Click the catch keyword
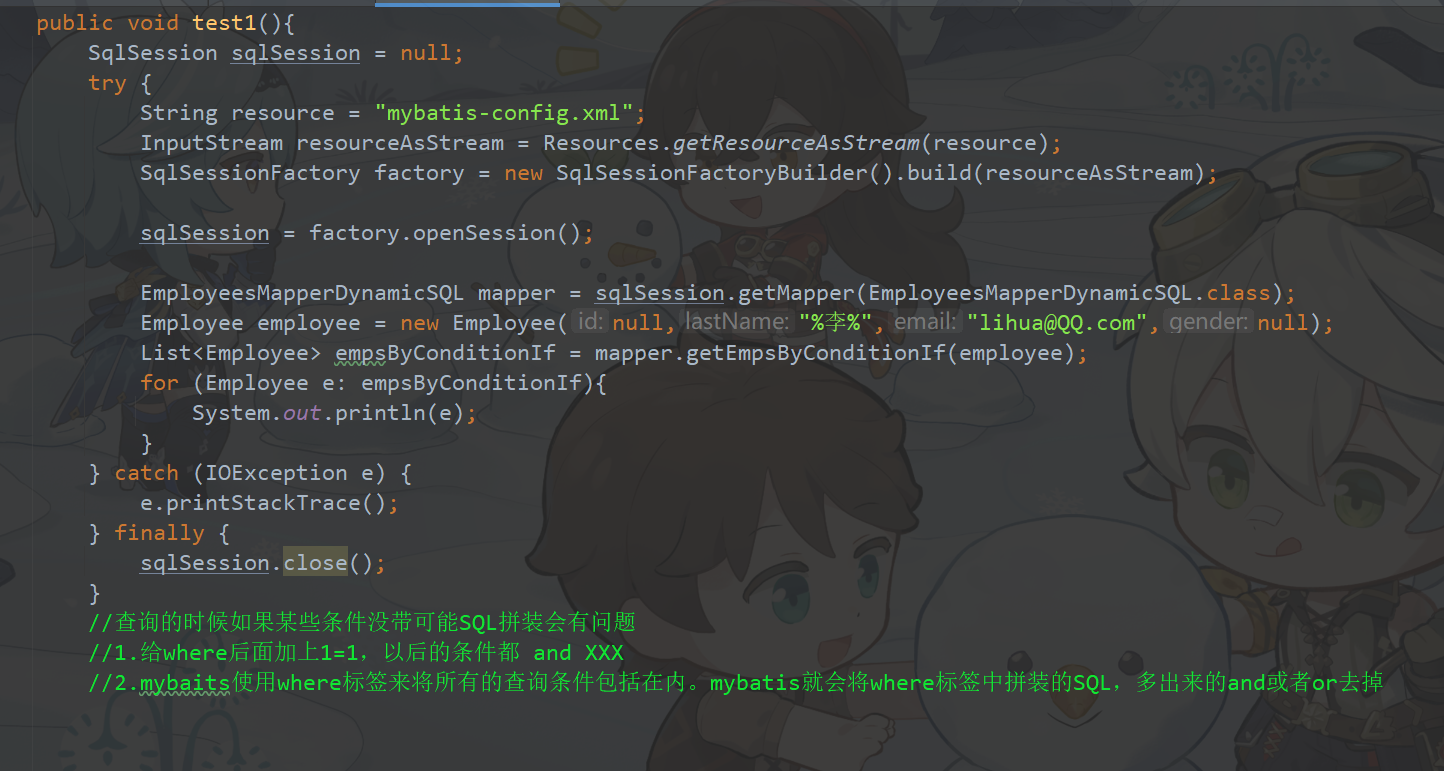1444x771 pixels. [x=147, y=473]
